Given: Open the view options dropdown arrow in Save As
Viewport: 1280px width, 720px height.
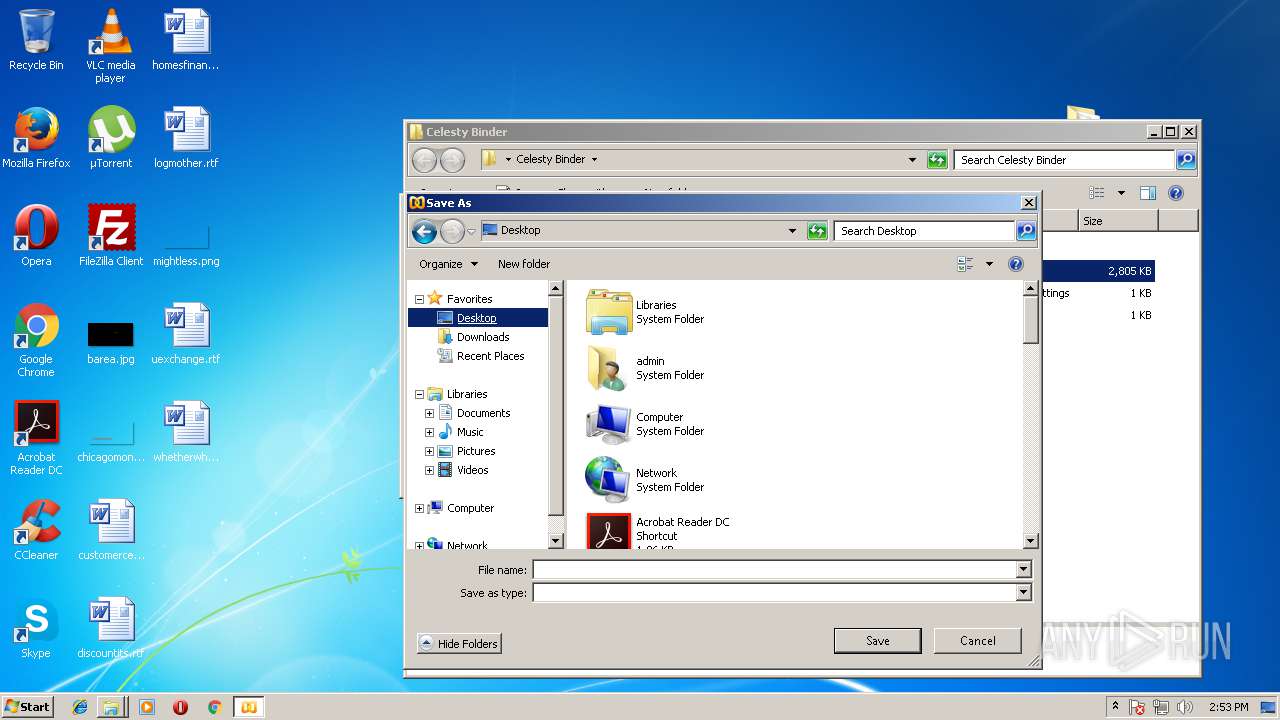Looking at the screenshot, I should pos(989,264).
